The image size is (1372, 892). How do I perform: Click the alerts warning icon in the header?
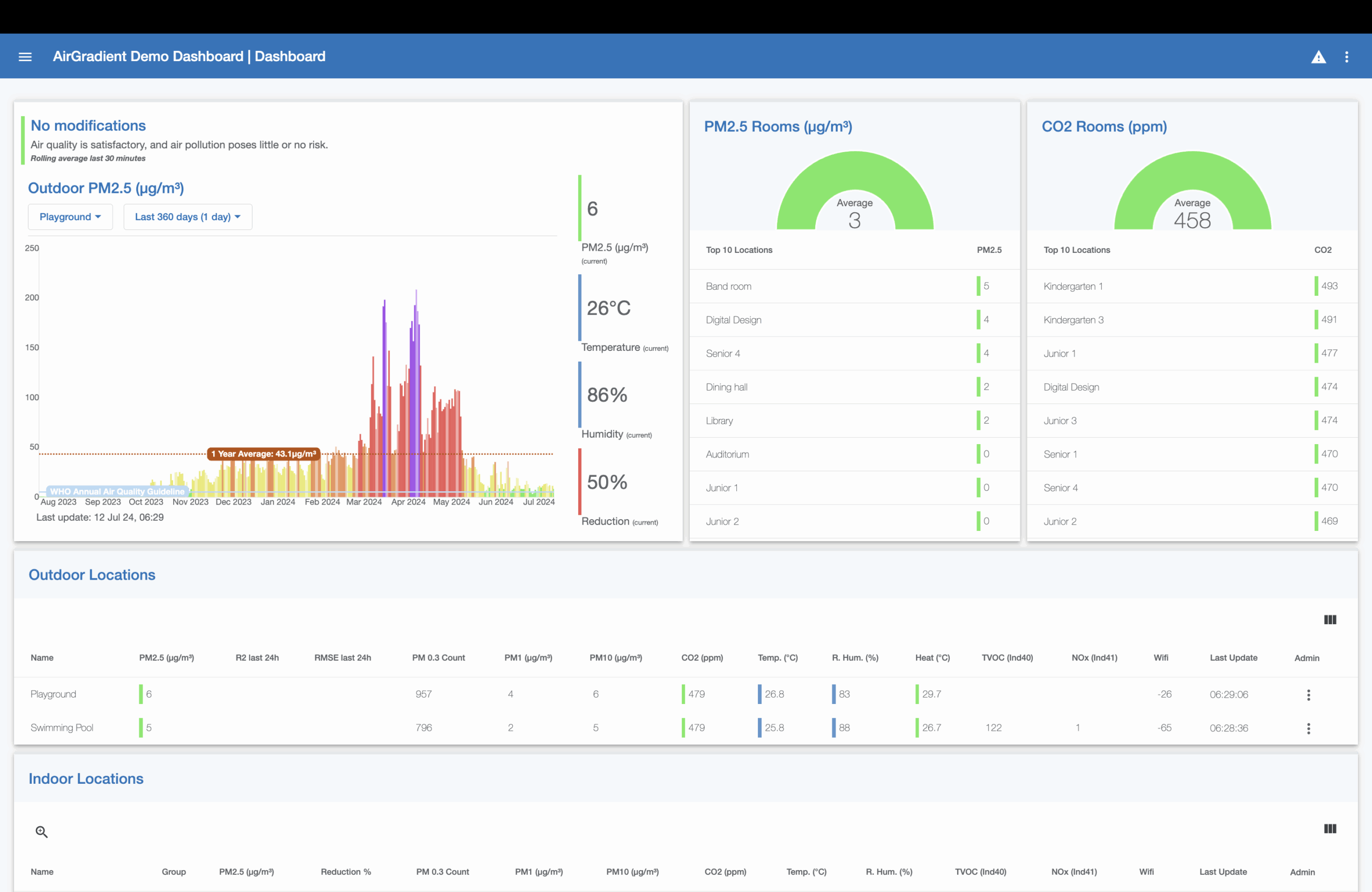click(1319, 56)
